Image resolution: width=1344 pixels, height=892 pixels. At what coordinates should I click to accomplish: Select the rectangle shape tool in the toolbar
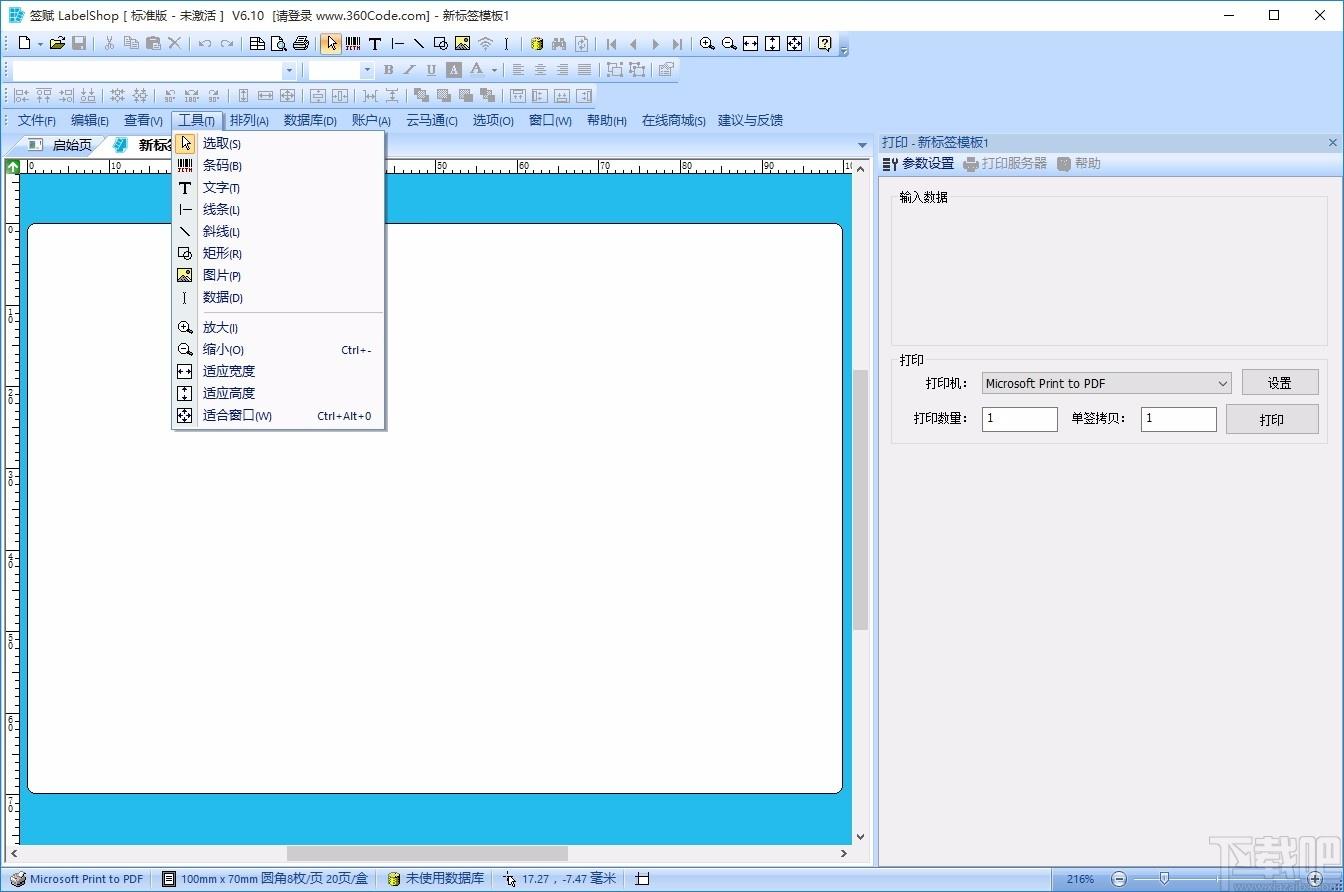tap(441, 43)
